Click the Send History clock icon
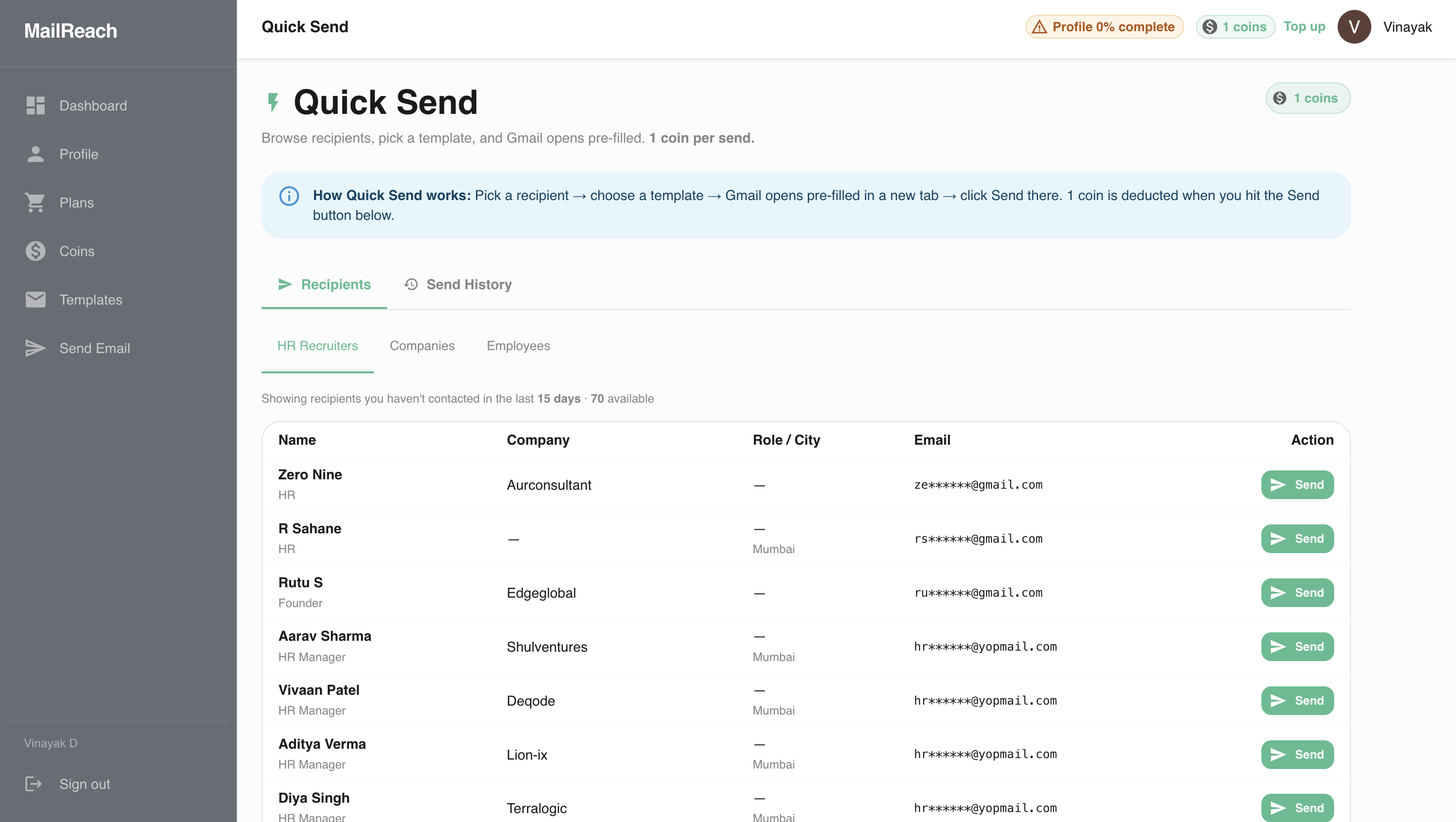Screen dimensions: 1456x822 (x=411, y=284)
